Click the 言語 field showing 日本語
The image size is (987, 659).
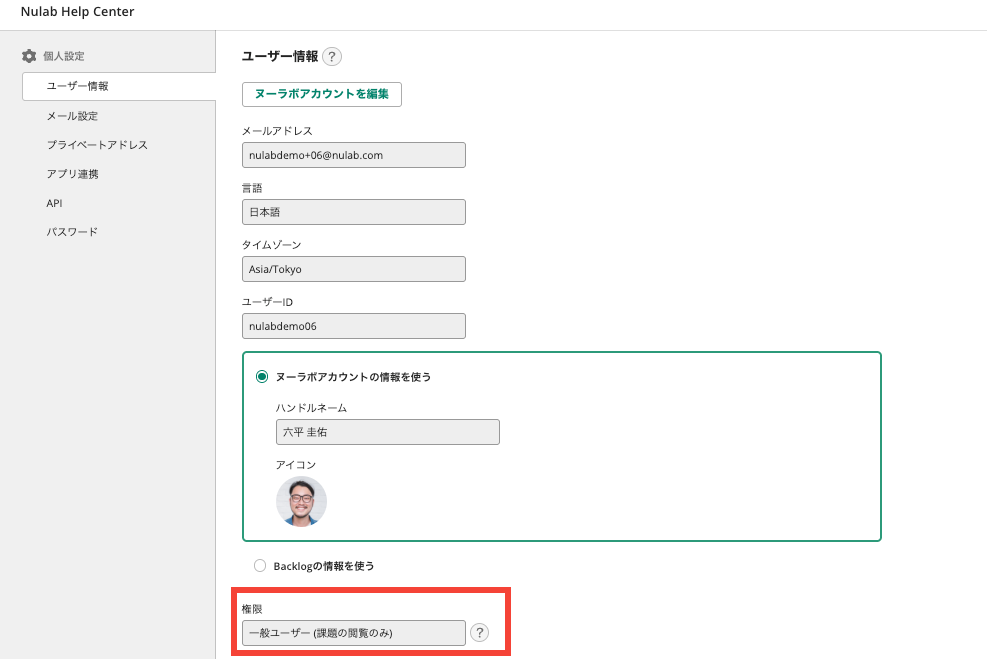click(x=354, y=212)
